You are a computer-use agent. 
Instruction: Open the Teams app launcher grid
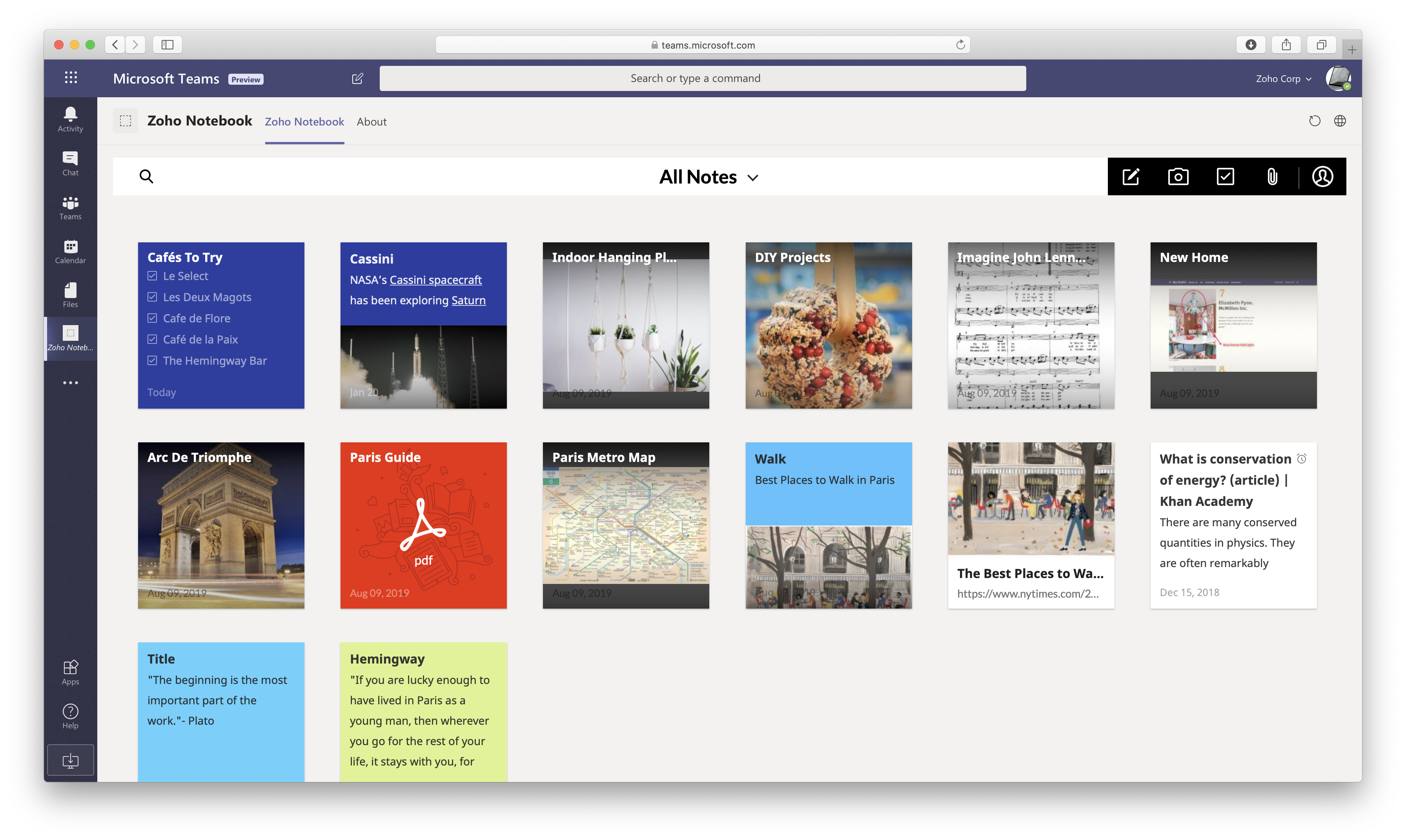(71, 78)
